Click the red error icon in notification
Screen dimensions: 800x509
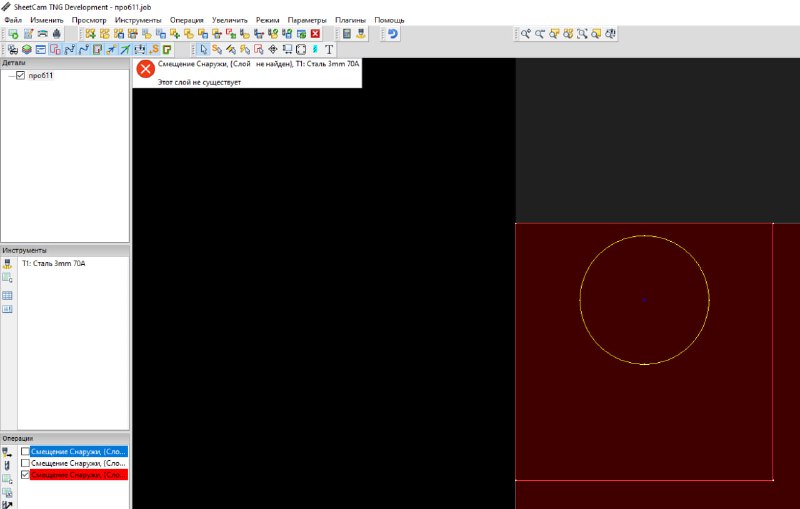tap(146, 69)
